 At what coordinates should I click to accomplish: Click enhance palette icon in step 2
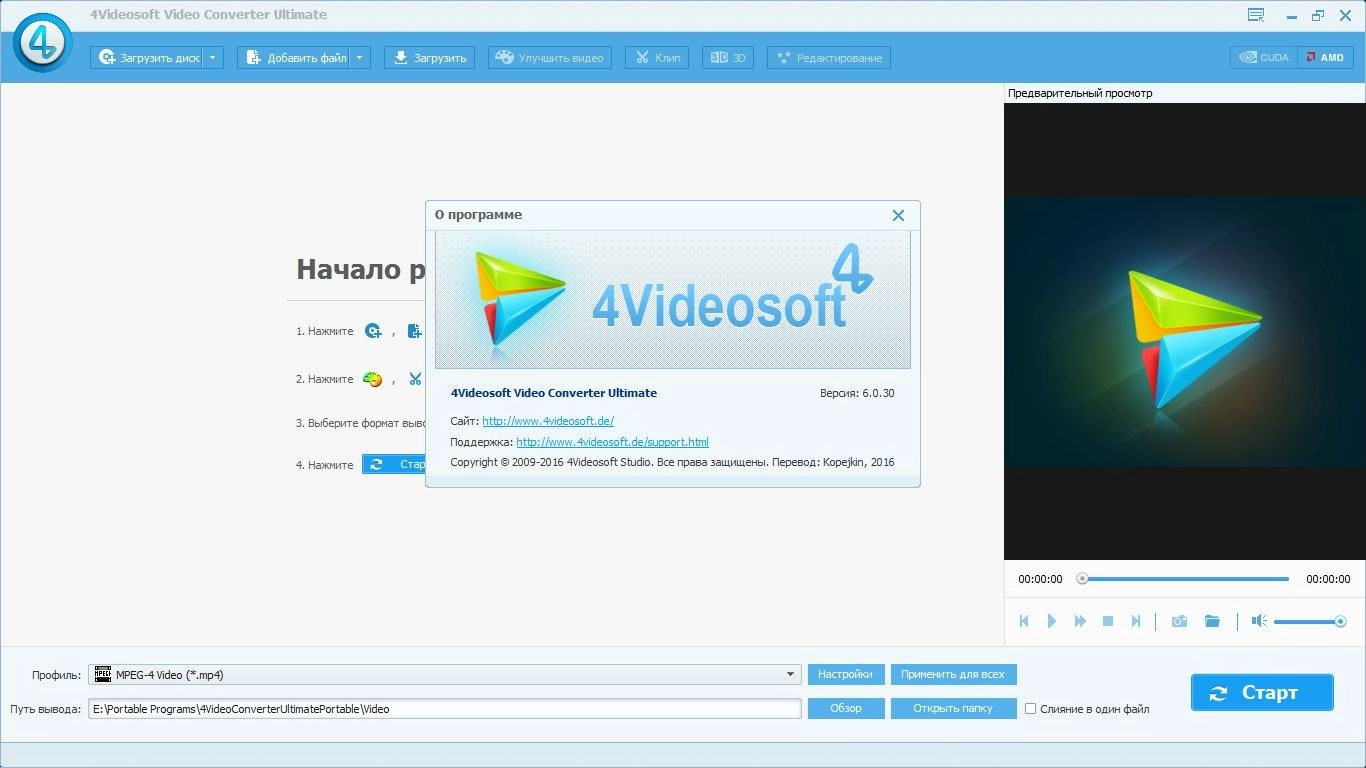[372, 379]
